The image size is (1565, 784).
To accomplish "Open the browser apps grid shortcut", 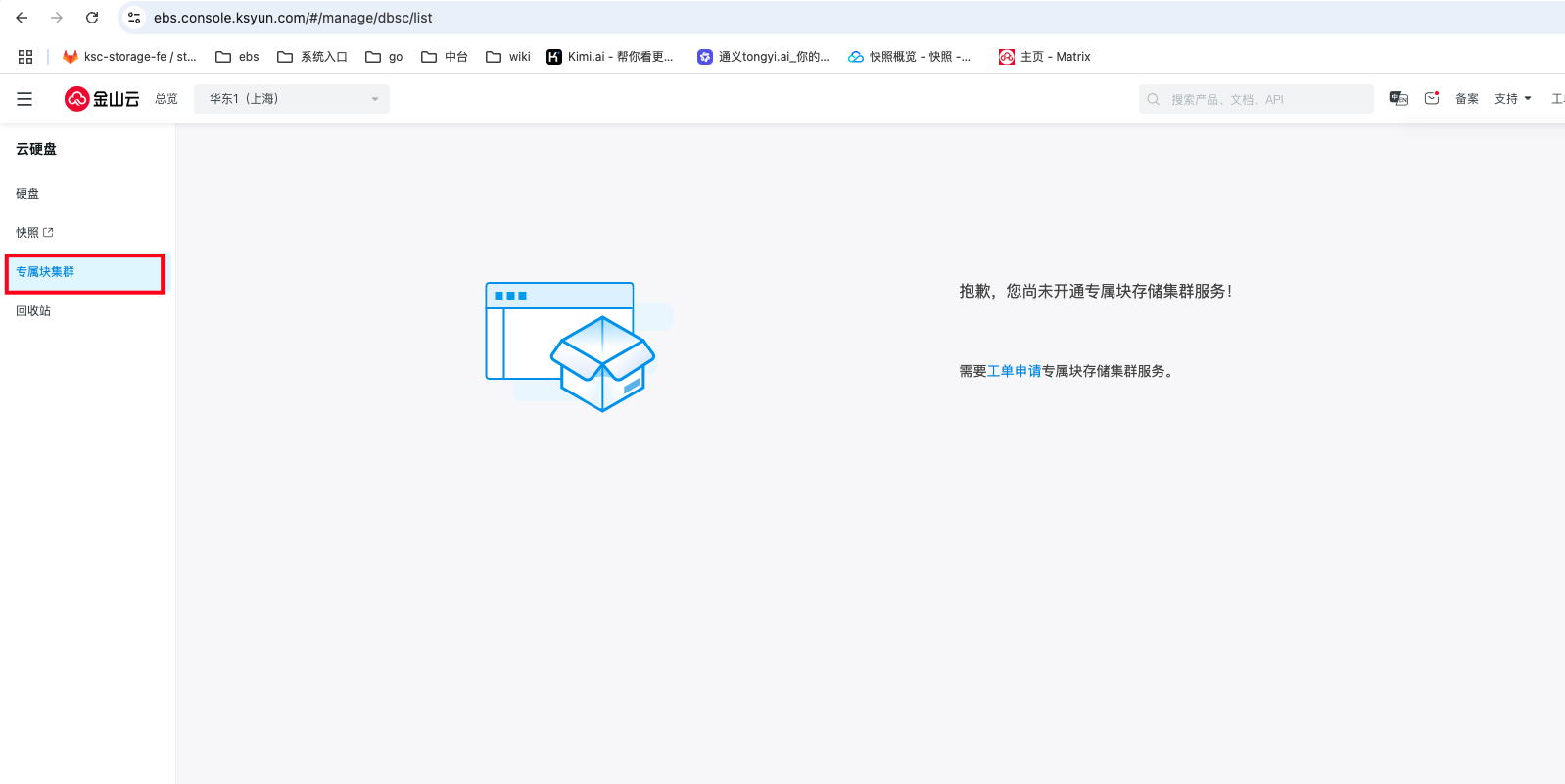I will point(25,57).
